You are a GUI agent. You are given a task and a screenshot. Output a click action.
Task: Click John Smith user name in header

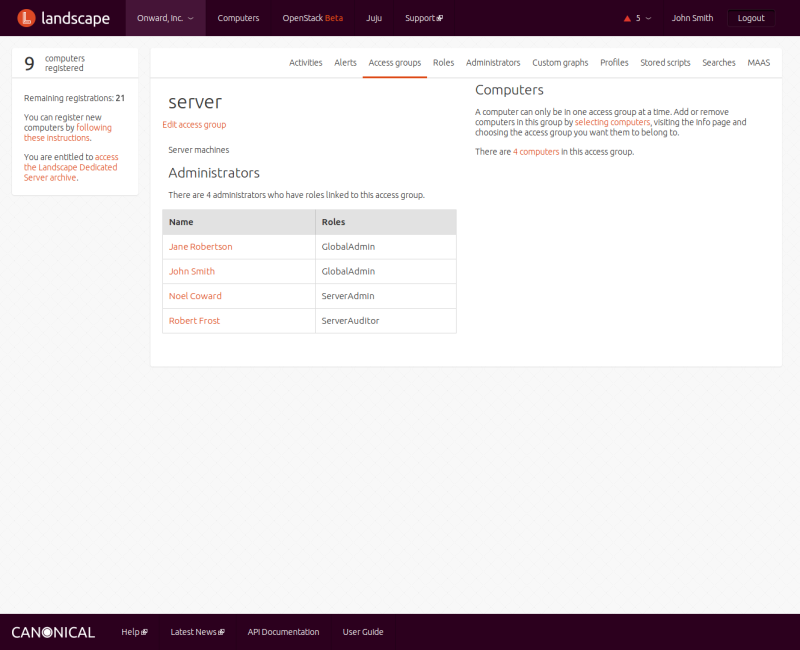tap(692, 18)
